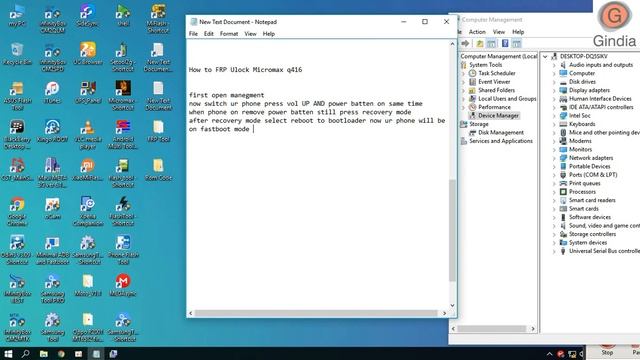Open the FRP Tool desktop folder

pos(158,131)
